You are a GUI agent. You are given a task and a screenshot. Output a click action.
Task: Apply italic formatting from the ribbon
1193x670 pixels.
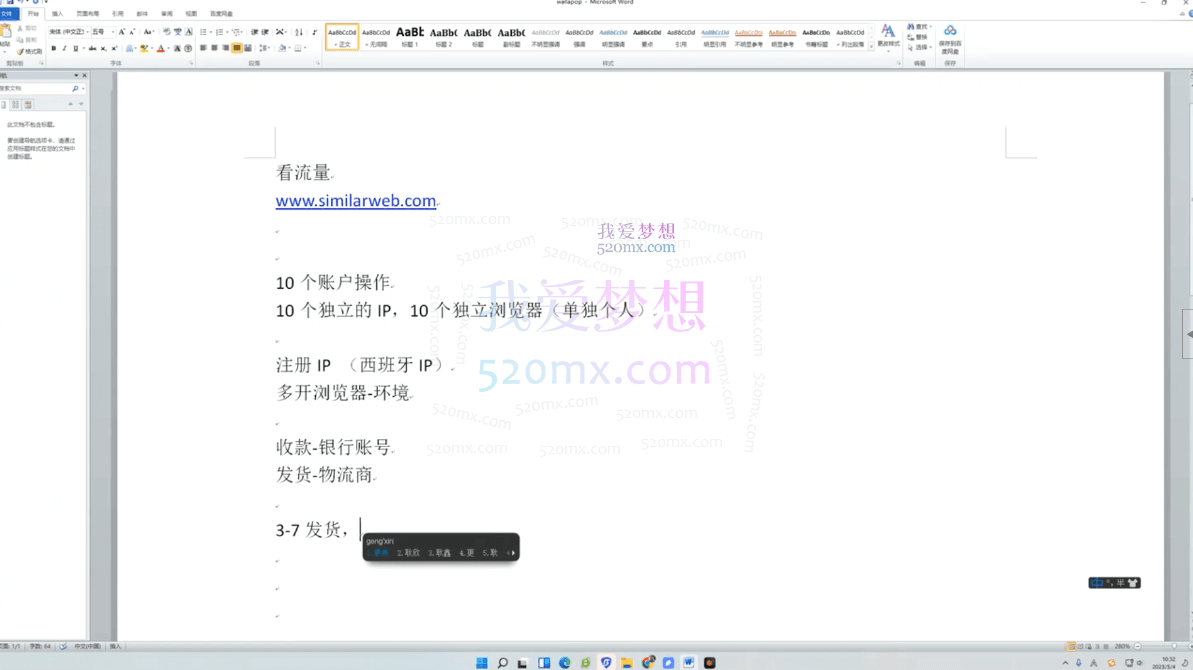coord(65,48)
